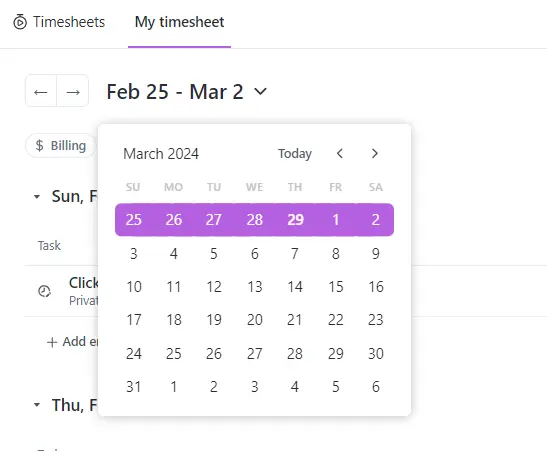Click March 31 in the calendar

(134, 387)
